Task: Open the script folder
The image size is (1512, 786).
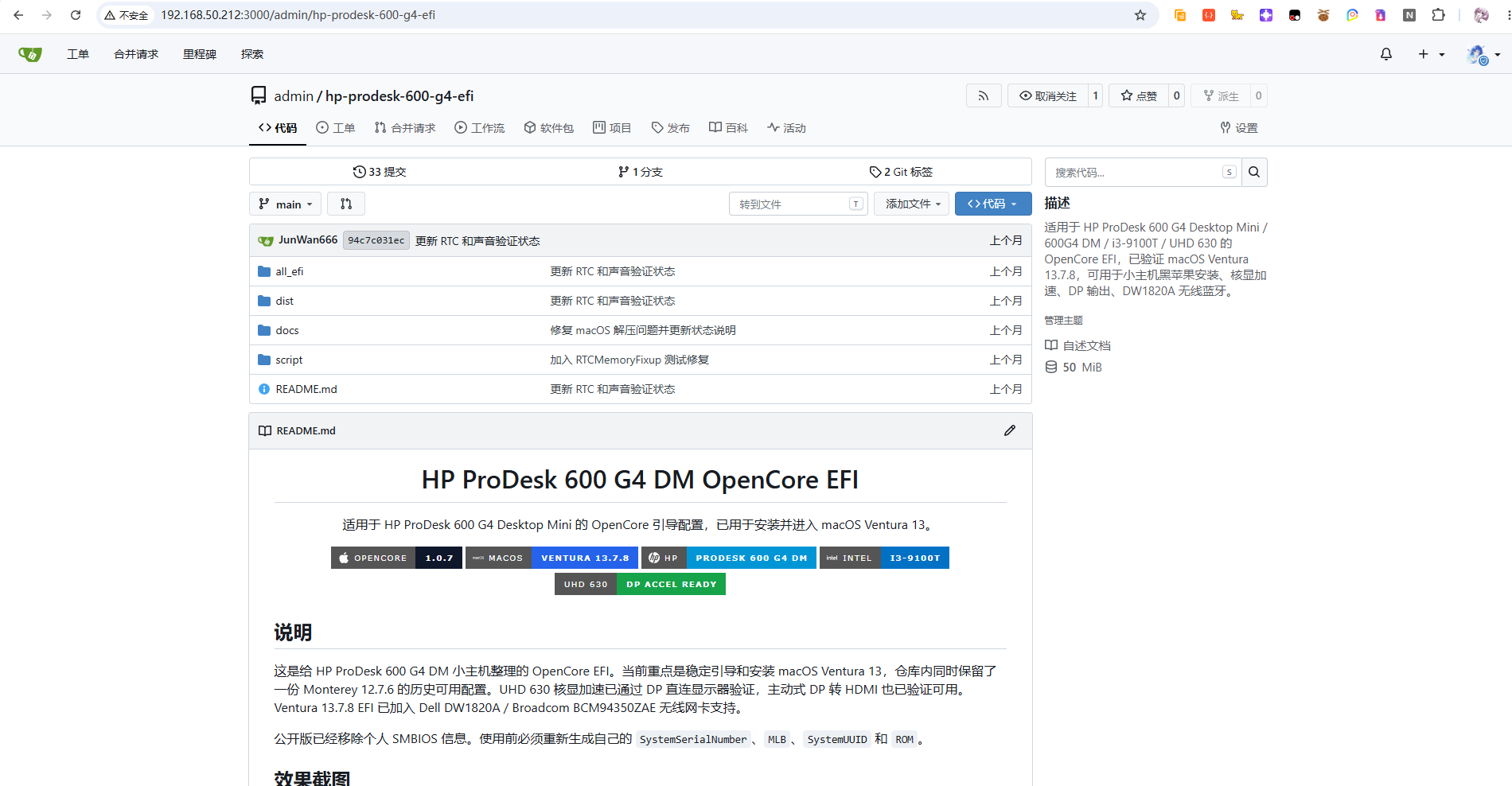Action: (x=289, y=360)
